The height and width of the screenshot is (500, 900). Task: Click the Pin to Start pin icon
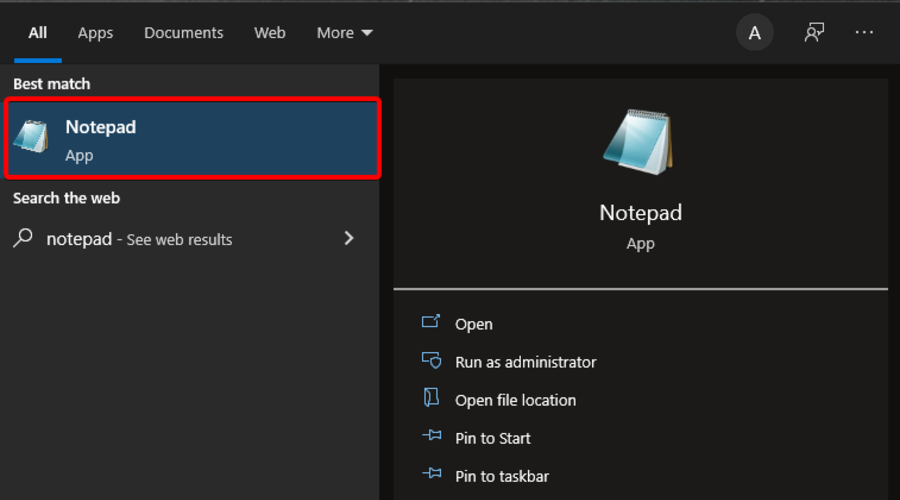(432, 436)
